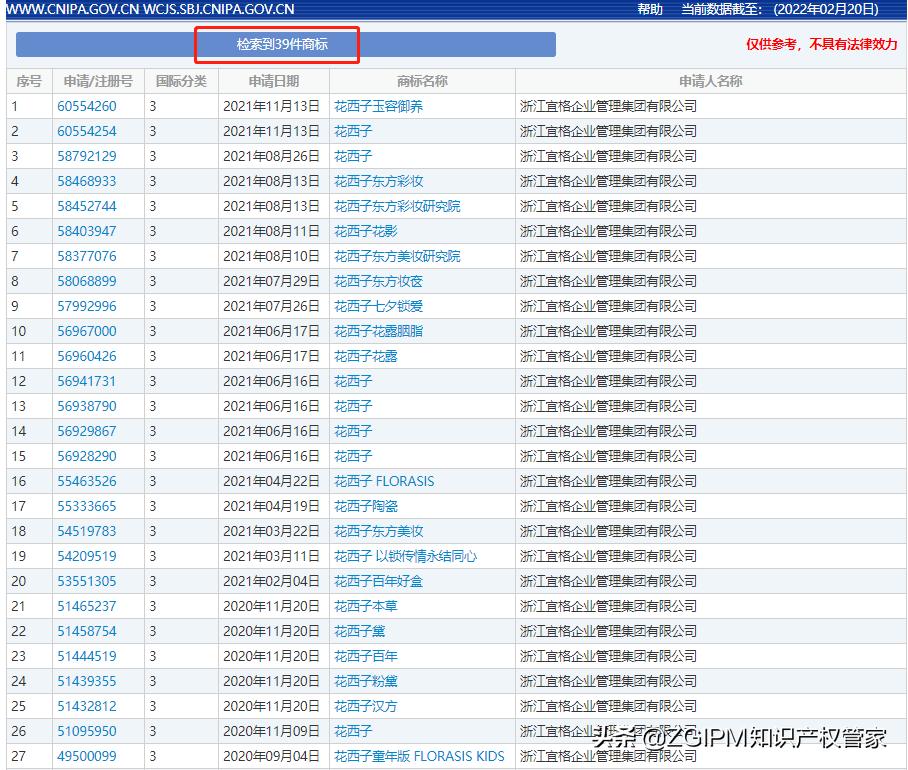This screenshot has height=770, width=908.
Task: Click the 申请日期 column header
Action: click(x=274, y=81)
